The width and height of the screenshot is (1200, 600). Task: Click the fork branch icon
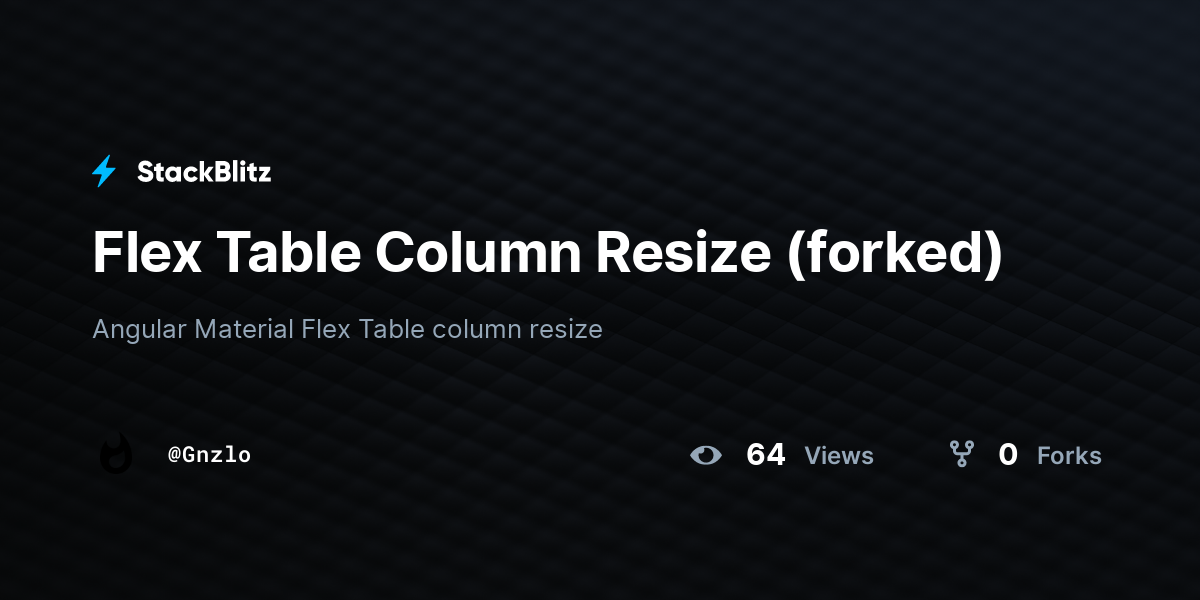(962, 455)
